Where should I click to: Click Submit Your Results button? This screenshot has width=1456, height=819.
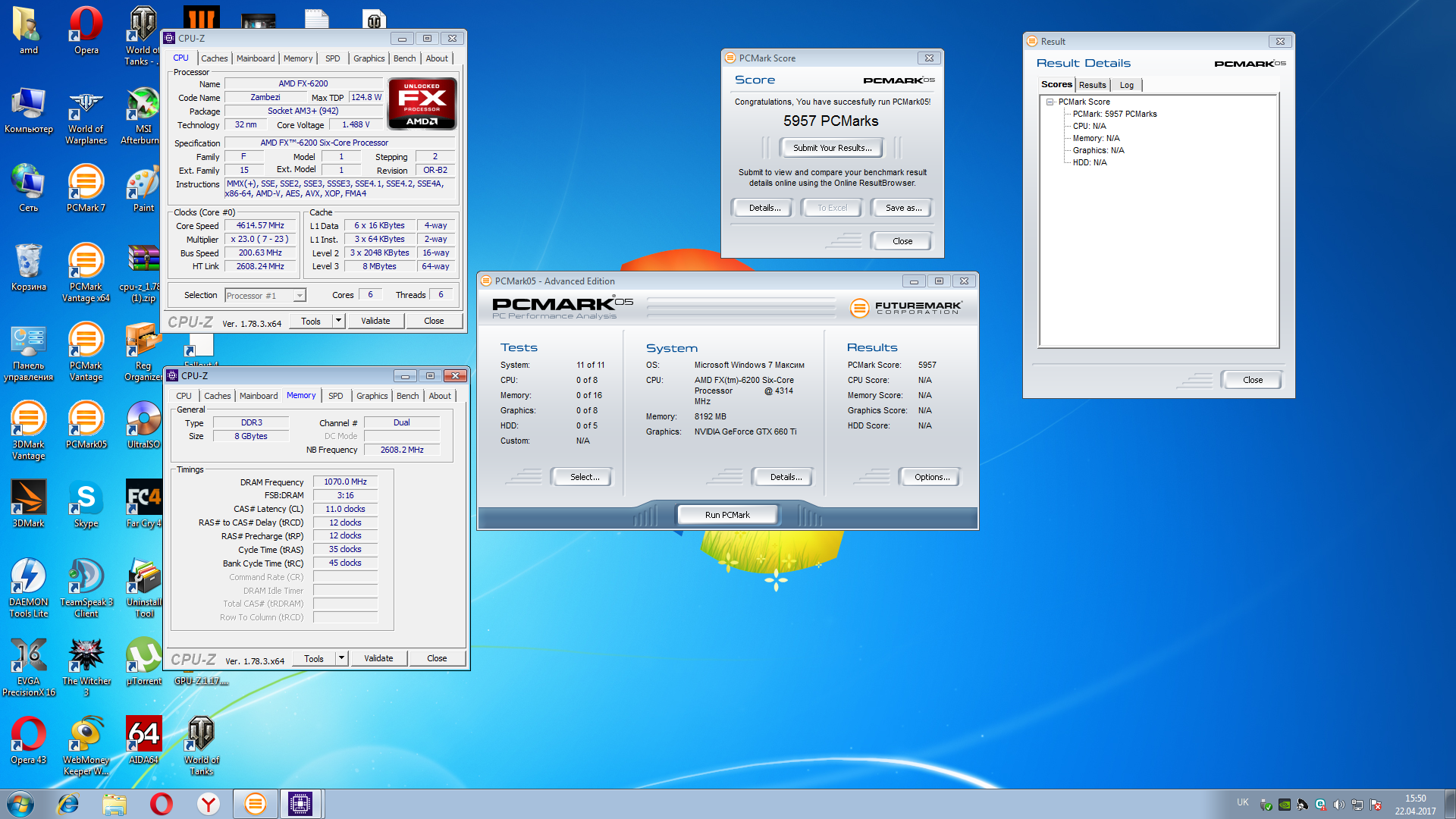832,148
